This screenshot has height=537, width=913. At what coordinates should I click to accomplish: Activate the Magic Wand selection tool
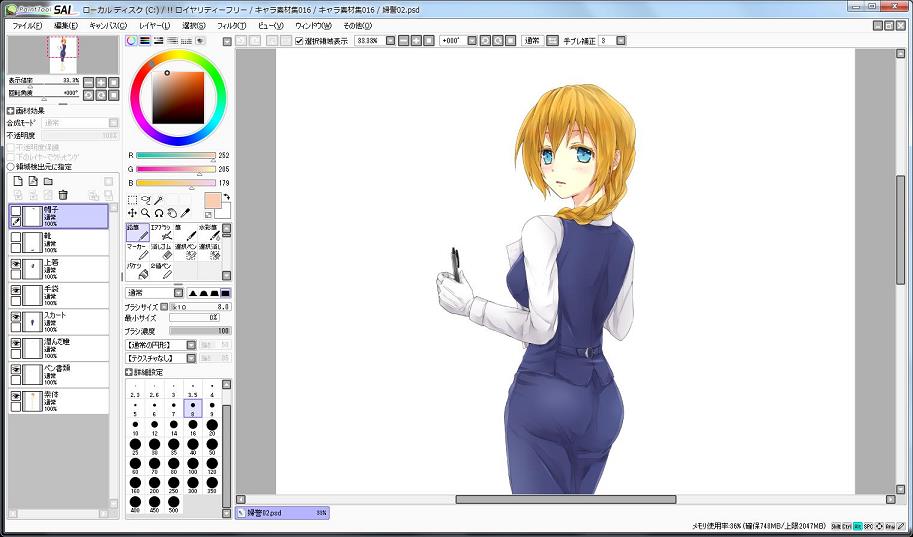tap(158, 200)
